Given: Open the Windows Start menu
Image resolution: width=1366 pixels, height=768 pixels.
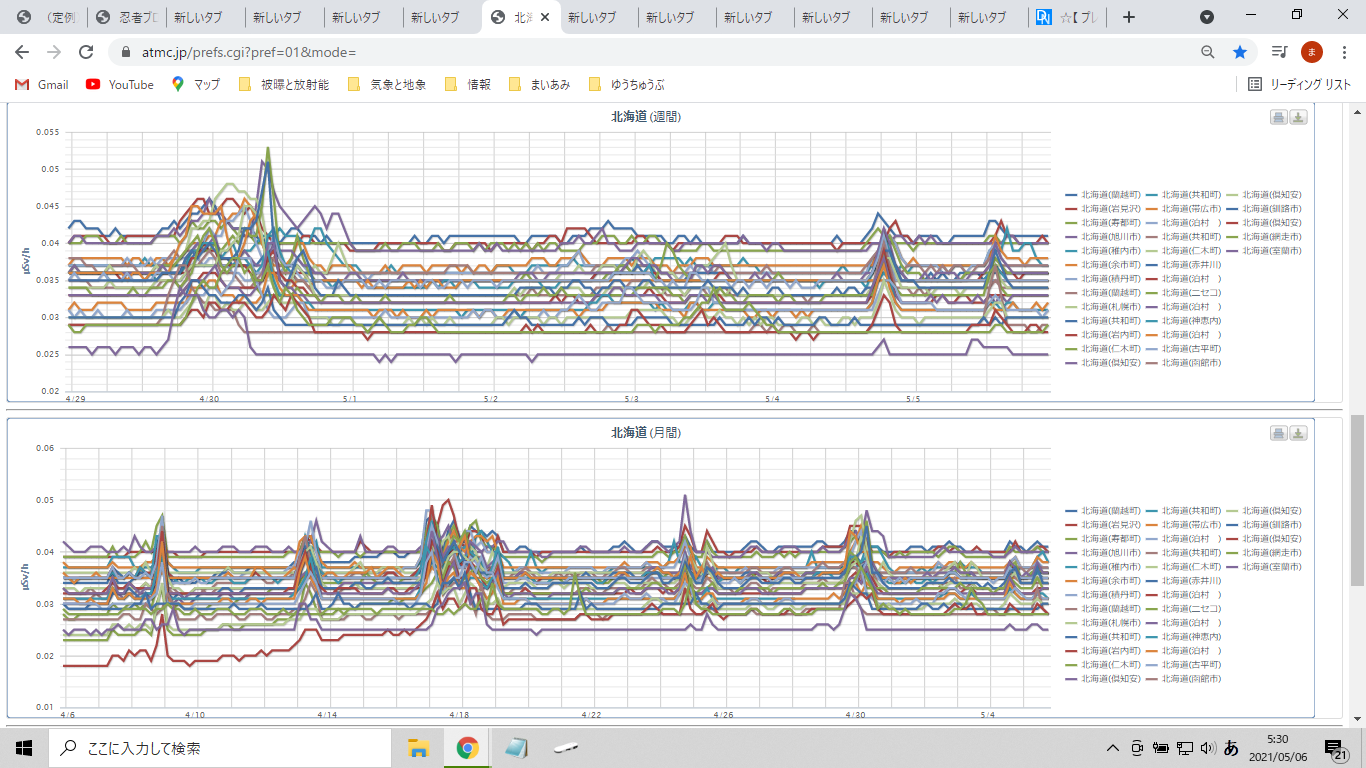Looking at the screenshot, I should pos(24,748).
